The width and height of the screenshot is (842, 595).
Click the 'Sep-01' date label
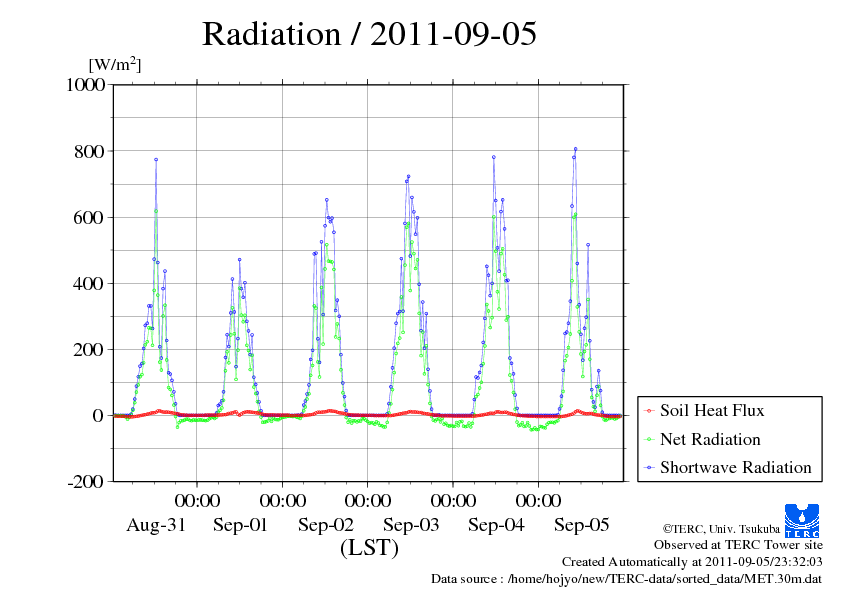(x=240, y=525)
